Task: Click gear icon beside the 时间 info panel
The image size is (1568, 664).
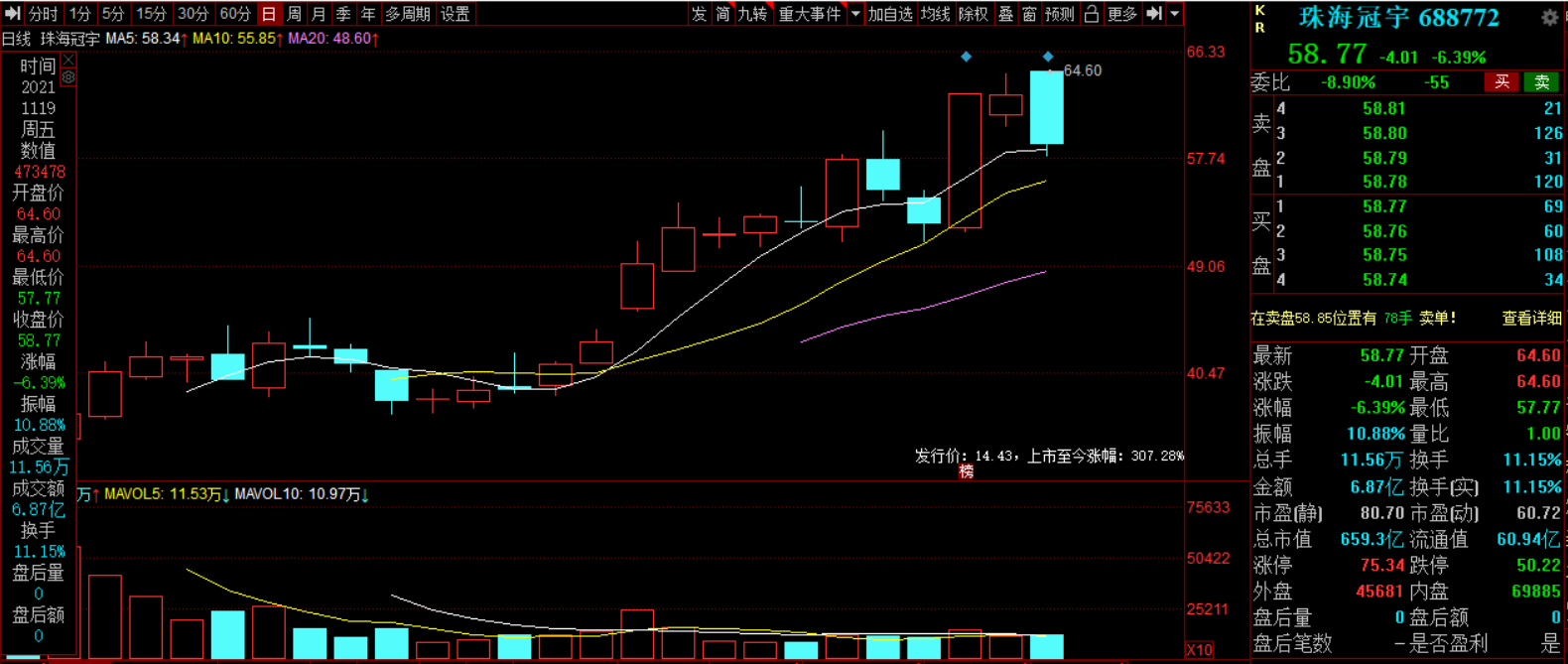Action: pyautogui.click(x=68, y=76)
